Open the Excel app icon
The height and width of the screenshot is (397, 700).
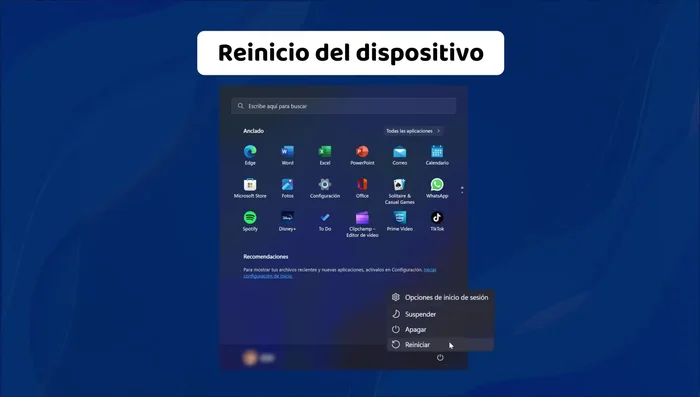tap(325, 155)
